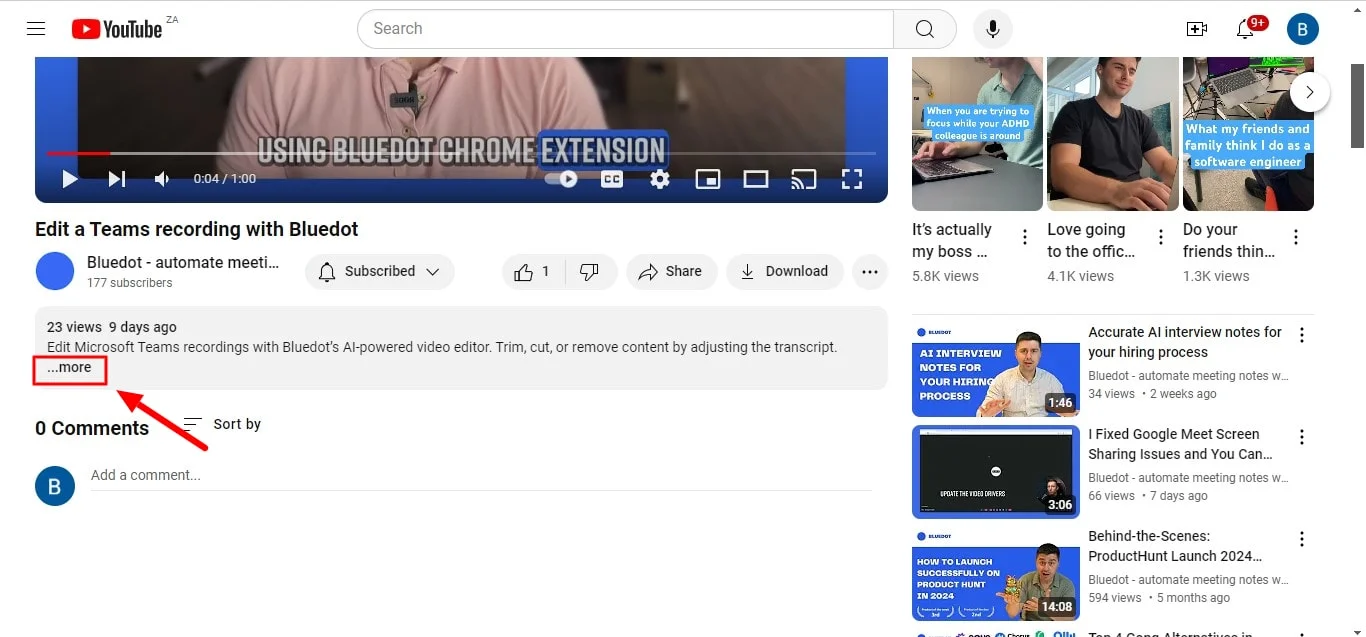Open 'Behind-the-Scenes: ProductHunt Launch' title

pyautogui.click(x=1175, y=546)
